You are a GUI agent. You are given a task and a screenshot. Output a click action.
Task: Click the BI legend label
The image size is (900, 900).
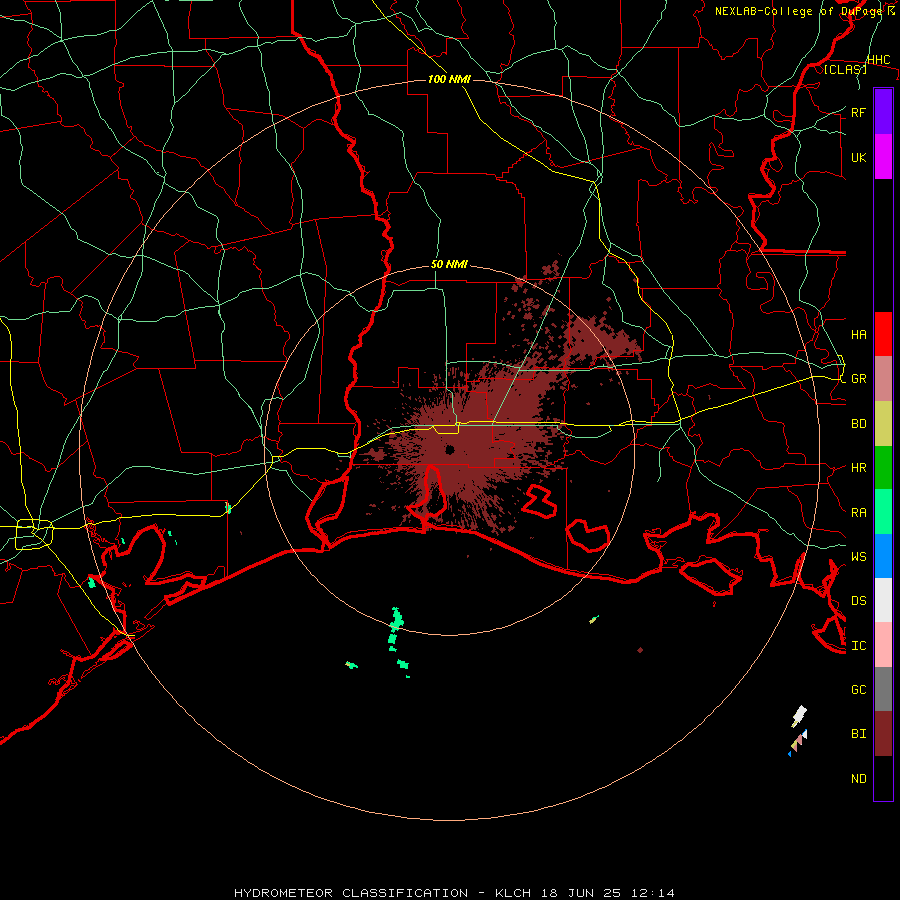(858, 734)
